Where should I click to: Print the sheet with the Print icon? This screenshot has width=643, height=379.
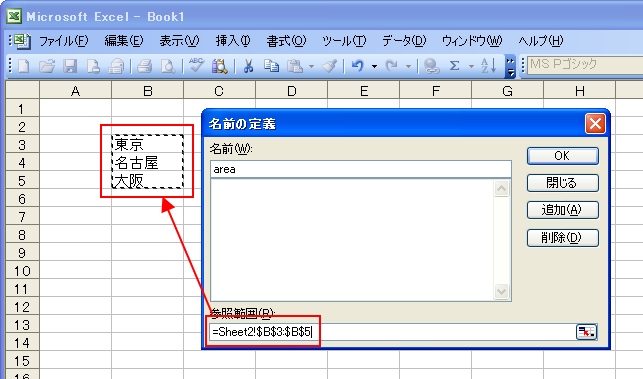(x=144, y=66)
